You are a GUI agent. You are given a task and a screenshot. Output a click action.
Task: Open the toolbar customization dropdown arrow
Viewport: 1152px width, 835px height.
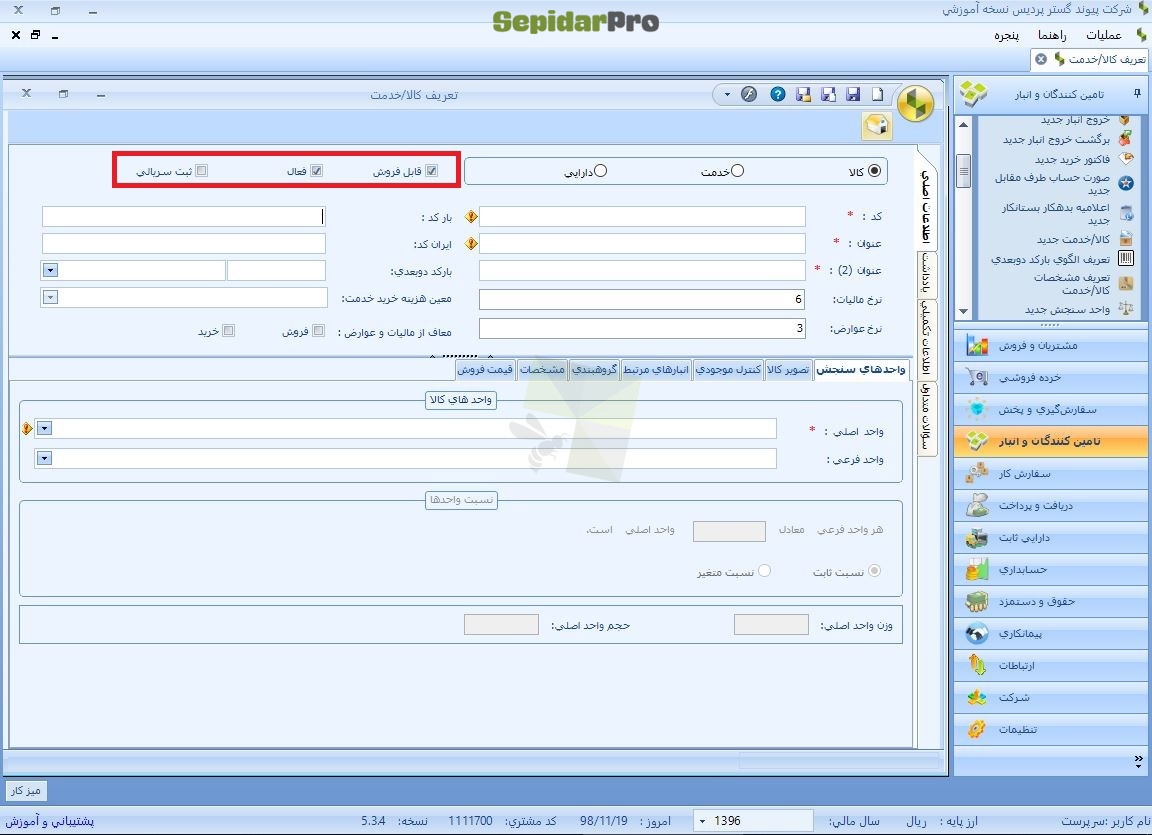(727, 94)
